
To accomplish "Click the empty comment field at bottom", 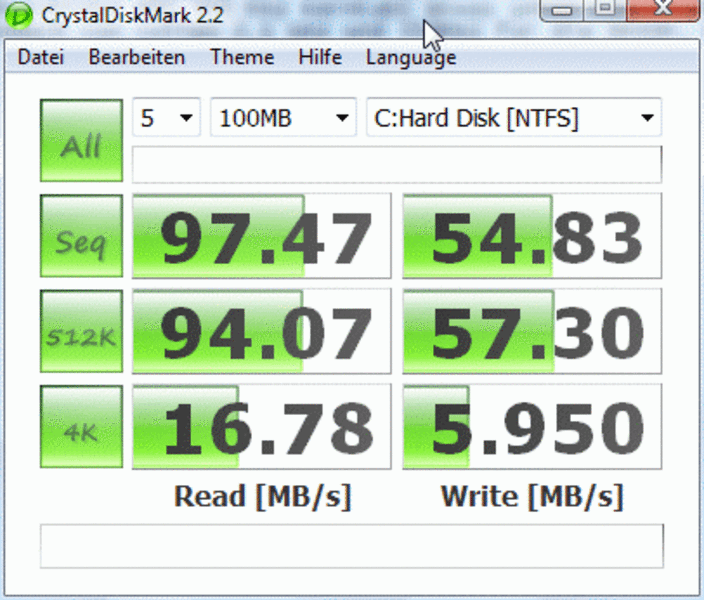I will [352, 546].
